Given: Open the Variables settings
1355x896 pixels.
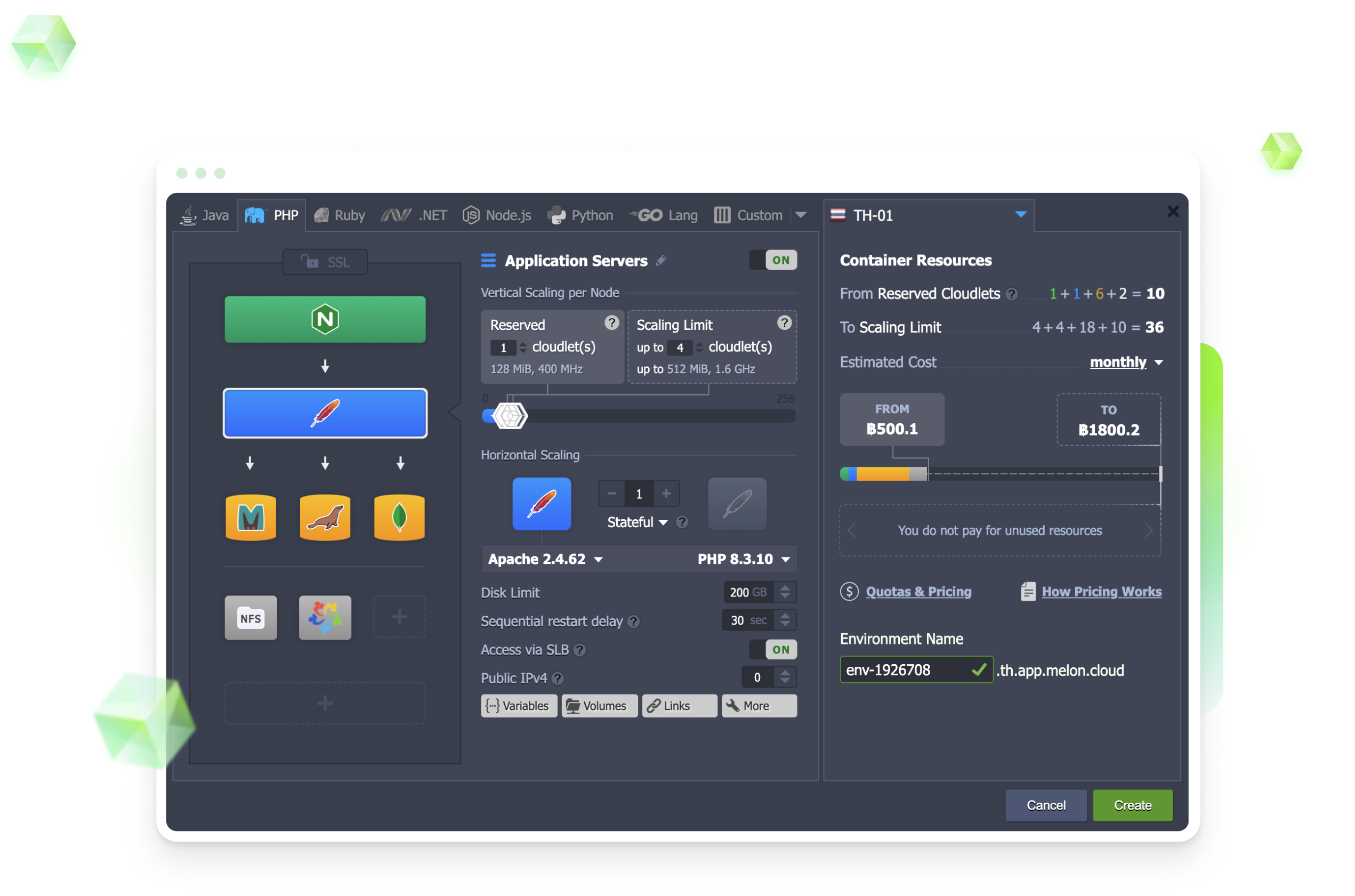Looking at the screenshot, I should tap(518, 705).
